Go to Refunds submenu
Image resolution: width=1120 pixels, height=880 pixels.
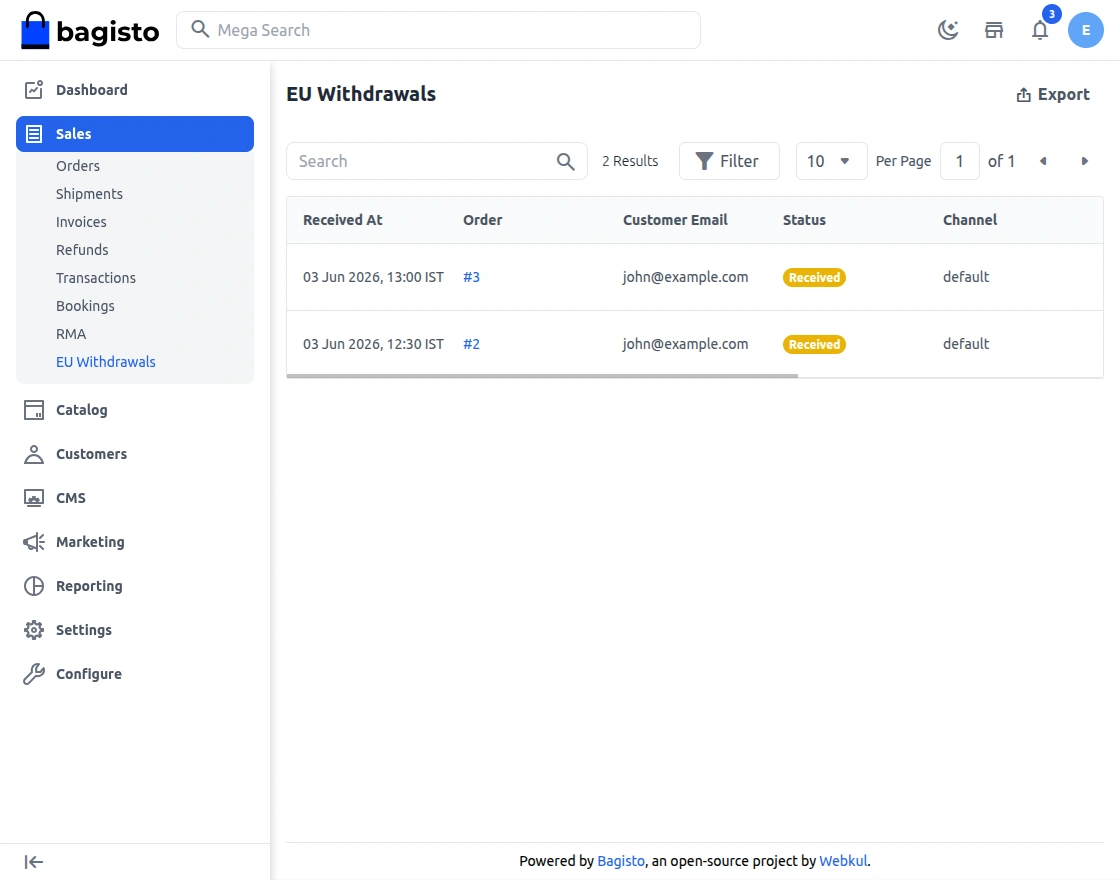tap(82, 250)
